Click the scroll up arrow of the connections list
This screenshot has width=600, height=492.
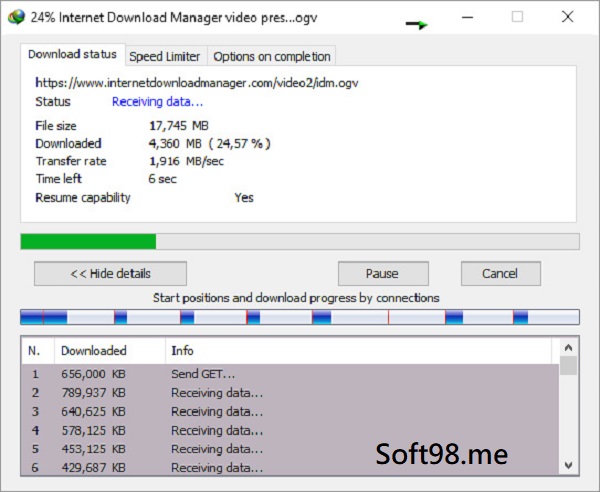click(x=568, y=347)
